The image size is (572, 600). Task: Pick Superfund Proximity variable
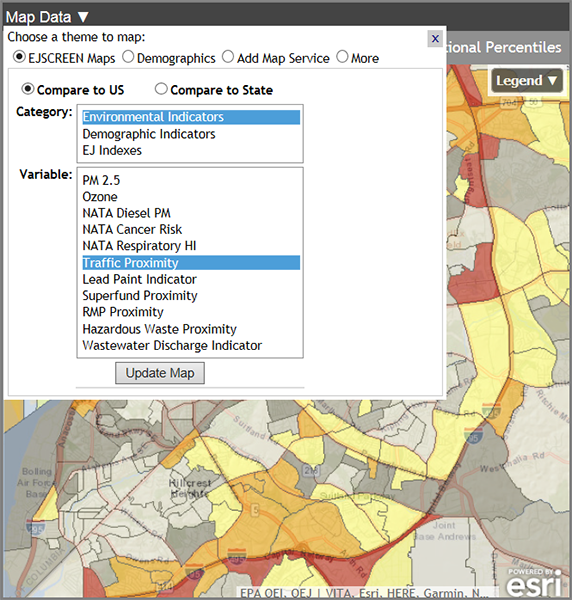pos(191,296)
